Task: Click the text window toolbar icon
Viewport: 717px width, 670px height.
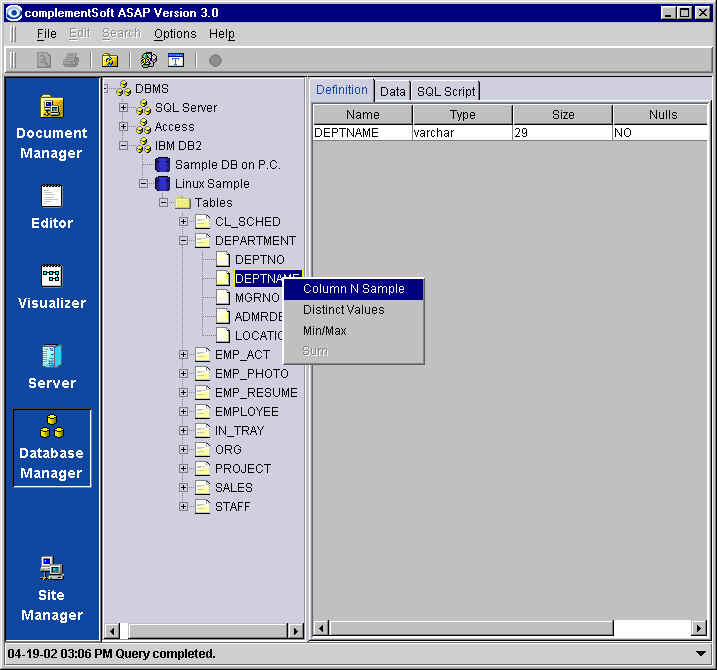Action: click(176, 60)
